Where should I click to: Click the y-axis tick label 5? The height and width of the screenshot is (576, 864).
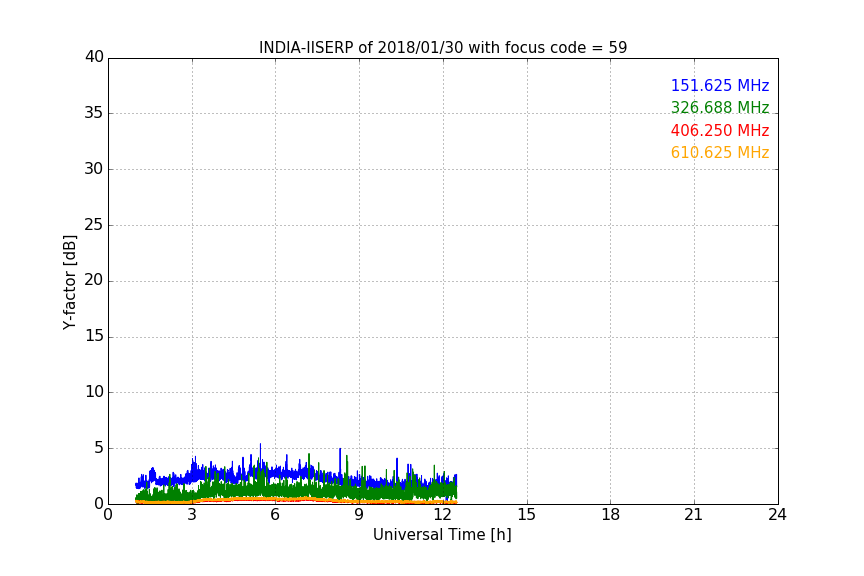coord(99,448)
